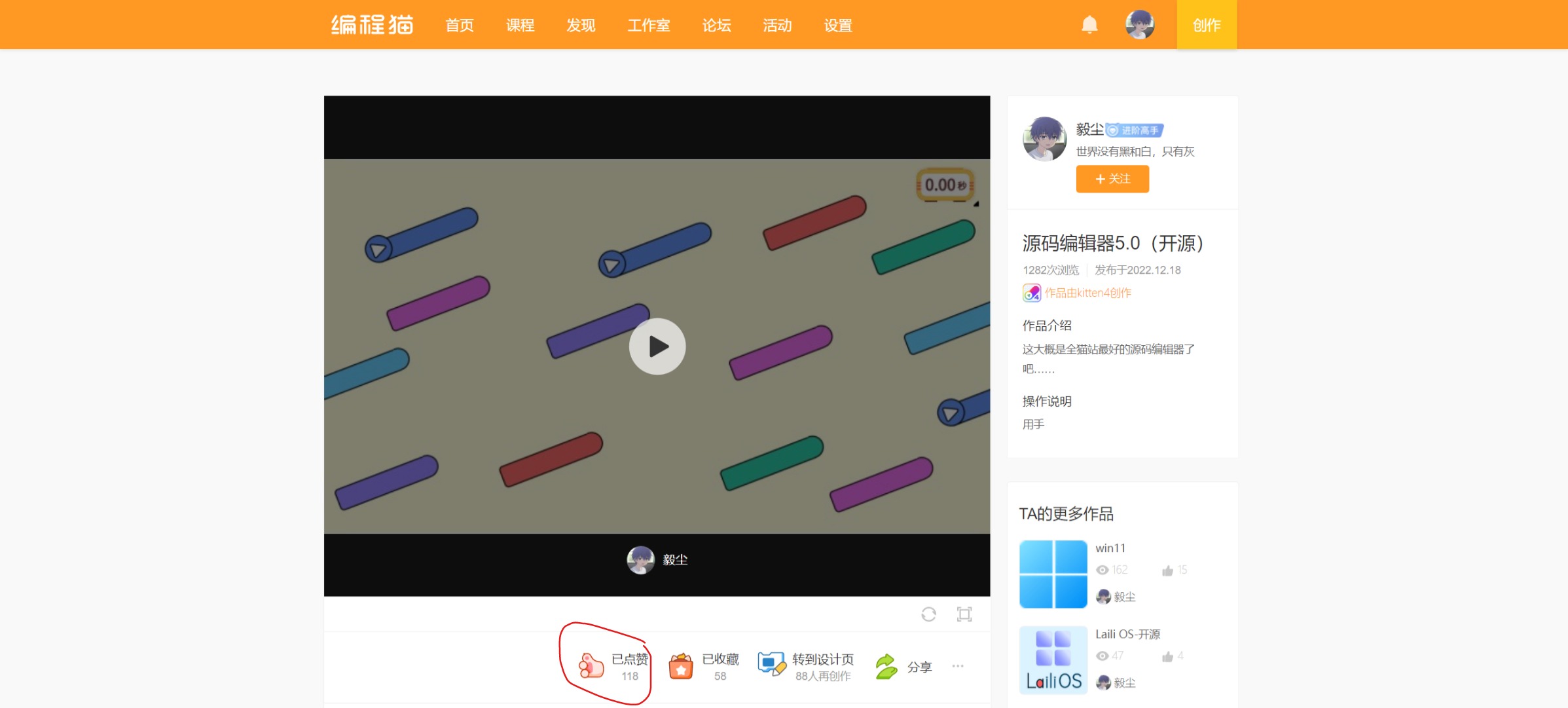Click the eye icon under win11
1568x708 pixels.
tap(1103, 570)
